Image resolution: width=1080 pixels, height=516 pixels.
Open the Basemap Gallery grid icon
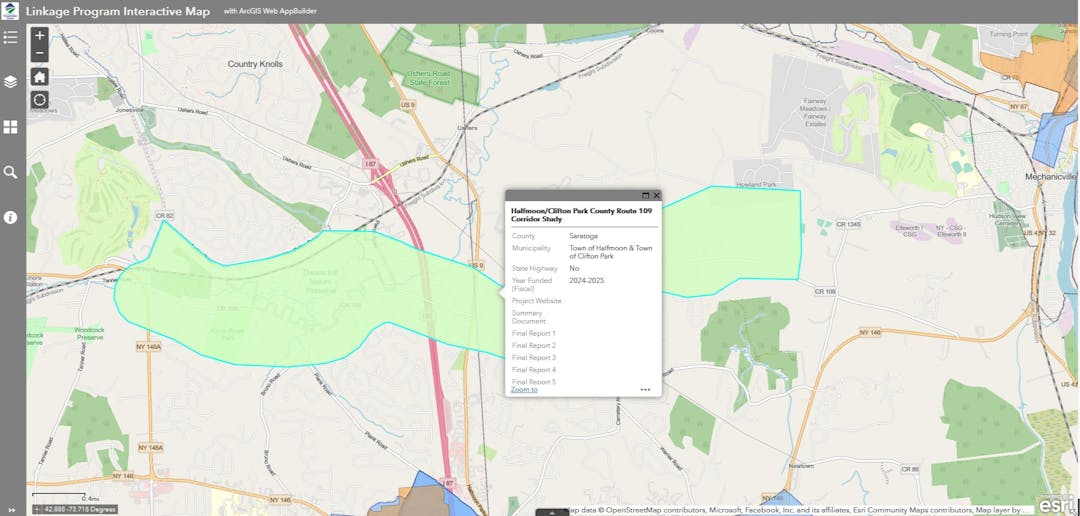point(11,127)
